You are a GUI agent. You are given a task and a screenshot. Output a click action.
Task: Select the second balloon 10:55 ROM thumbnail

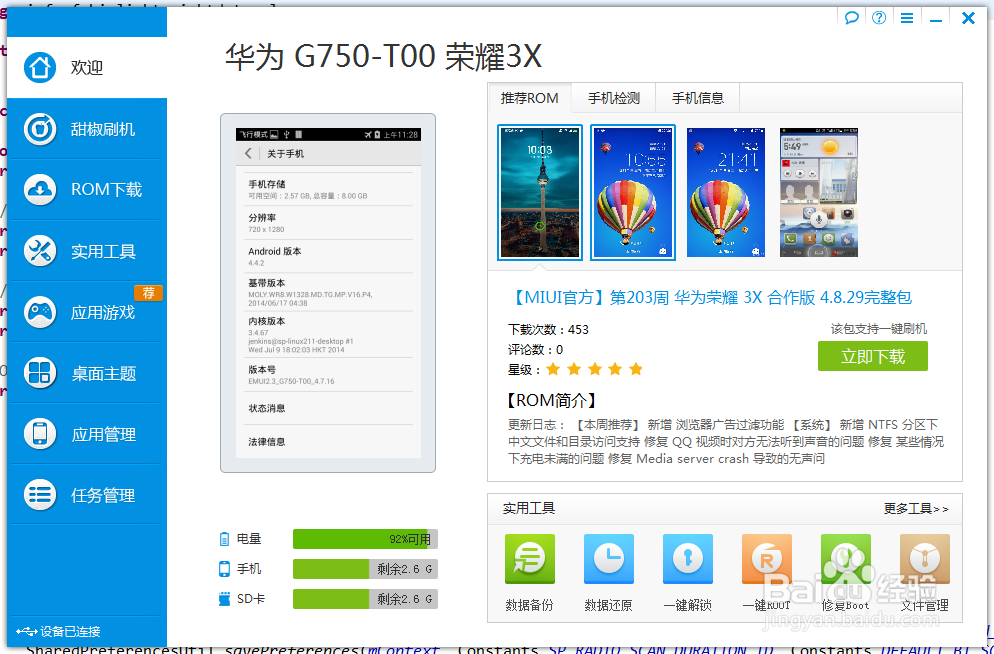coord(633,193)
